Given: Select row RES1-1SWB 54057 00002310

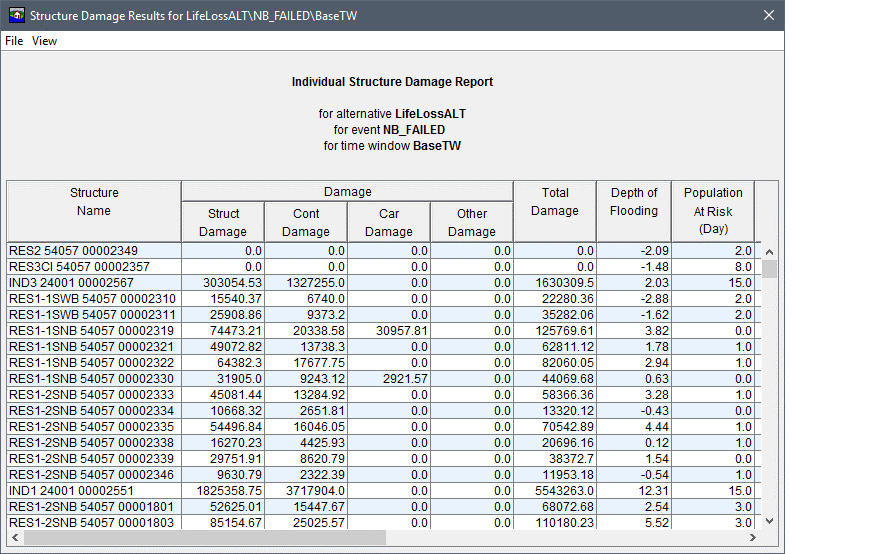Looking at the screenshot, I should click(x=384, y=299).
